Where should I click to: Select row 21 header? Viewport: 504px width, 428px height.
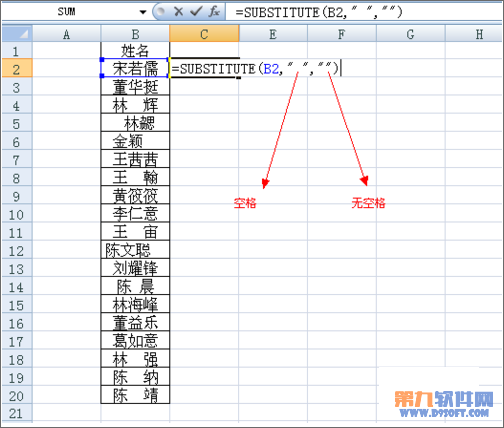[x=17, y=413]
